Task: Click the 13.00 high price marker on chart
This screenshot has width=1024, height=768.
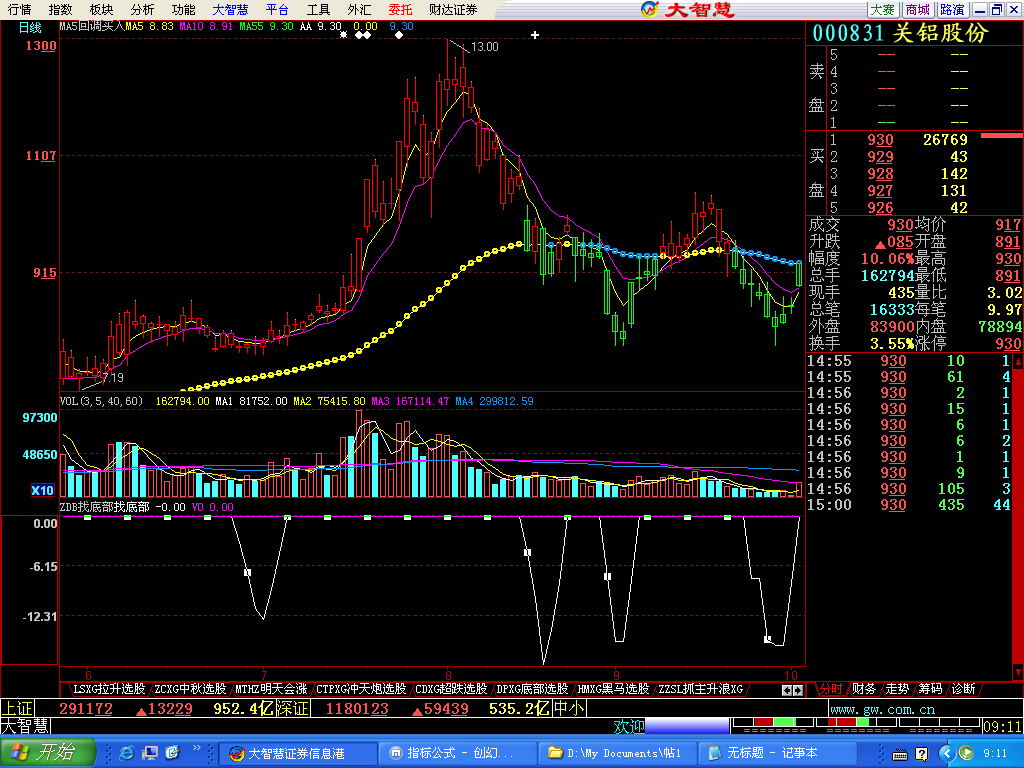Action: point(484,47)
